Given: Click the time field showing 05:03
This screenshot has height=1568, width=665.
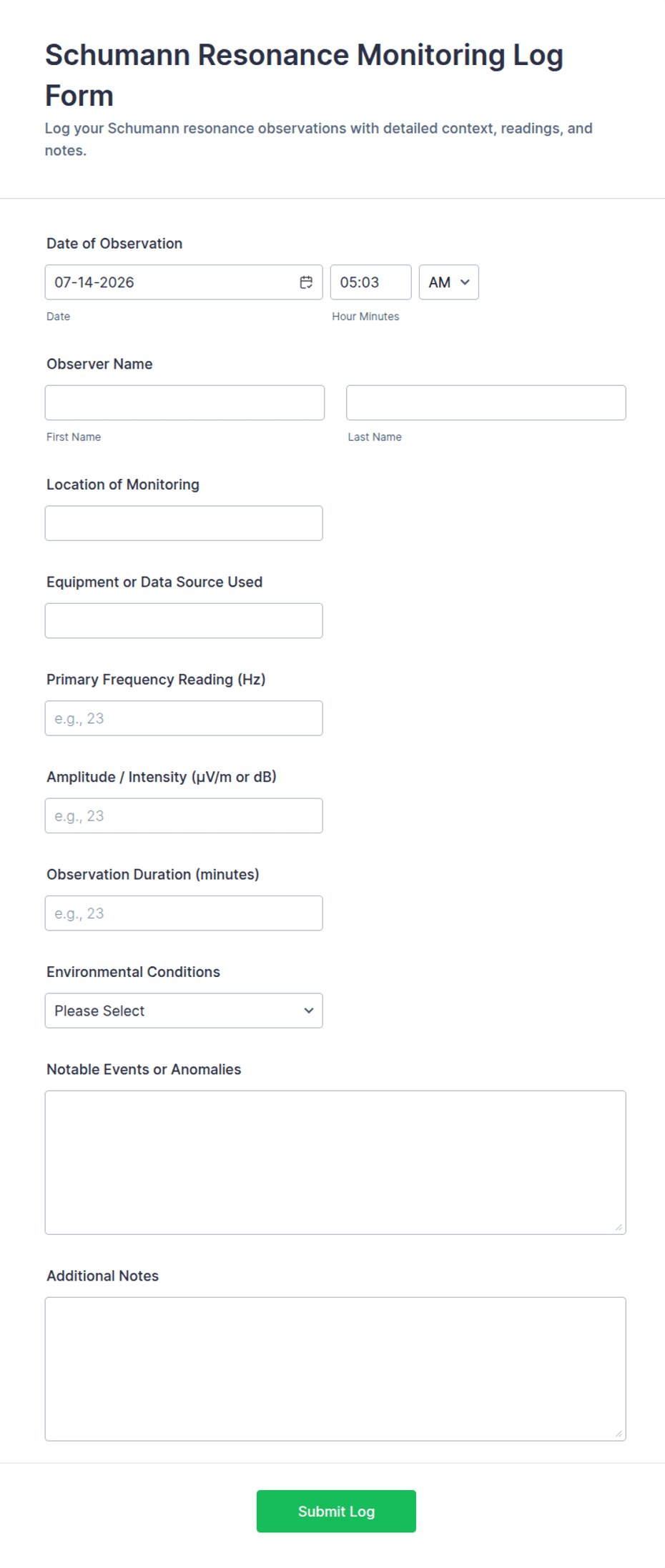Looking at the screenshot, I should (370, 282).
